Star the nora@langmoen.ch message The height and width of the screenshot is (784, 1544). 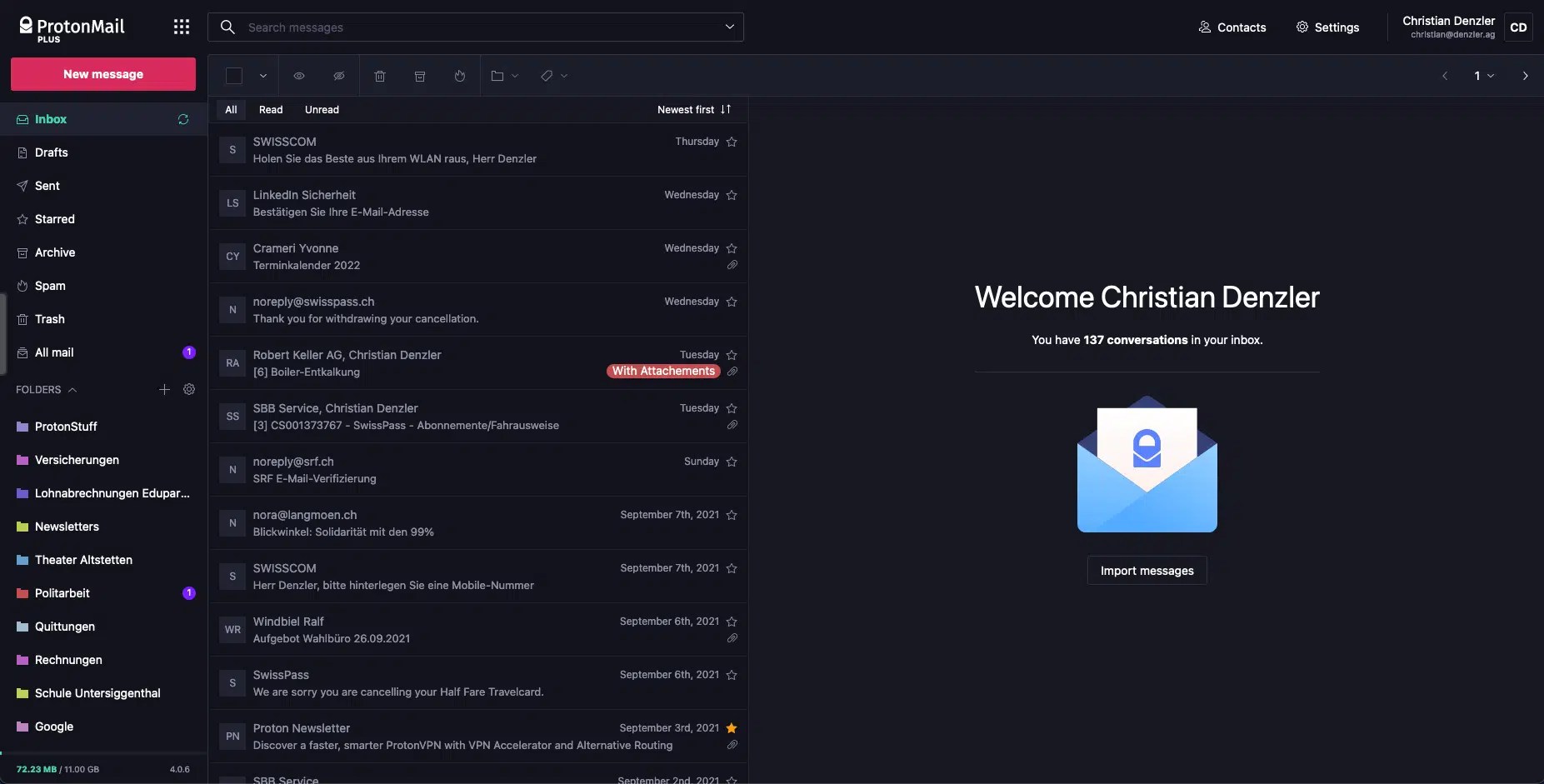[x=732, y=515]
